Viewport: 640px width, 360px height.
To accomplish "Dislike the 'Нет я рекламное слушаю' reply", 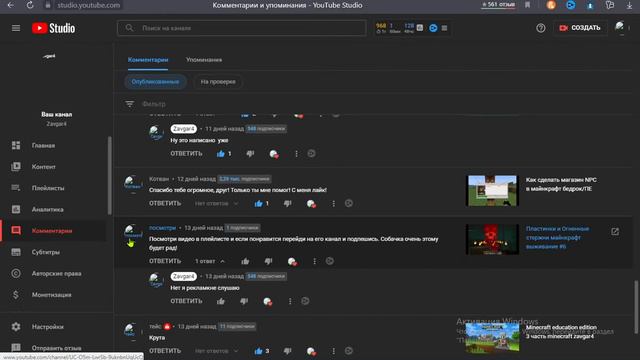I will (x=244, y=301).
